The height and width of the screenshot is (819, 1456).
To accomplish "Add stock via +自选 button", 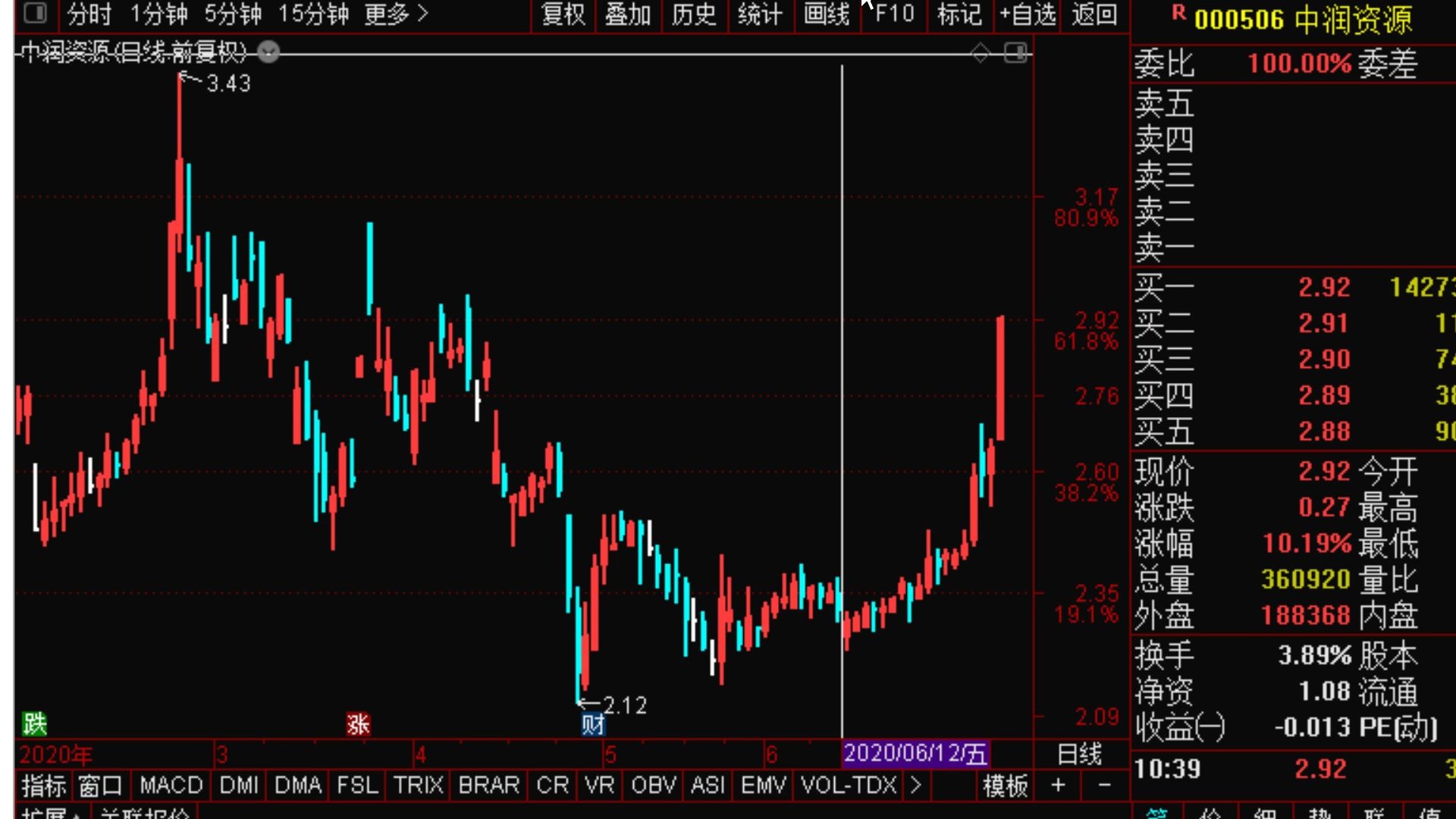I will click(x=1028, y=14).
